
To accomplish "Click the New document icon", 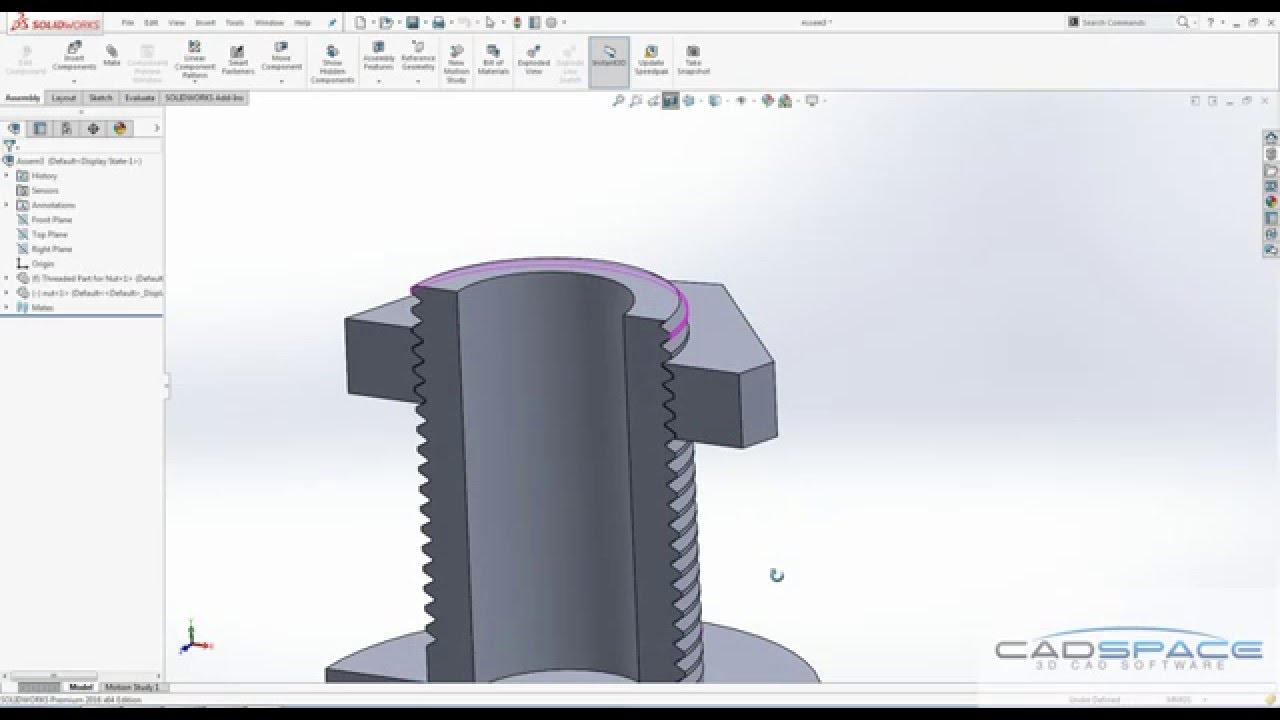I will [360, 22].
